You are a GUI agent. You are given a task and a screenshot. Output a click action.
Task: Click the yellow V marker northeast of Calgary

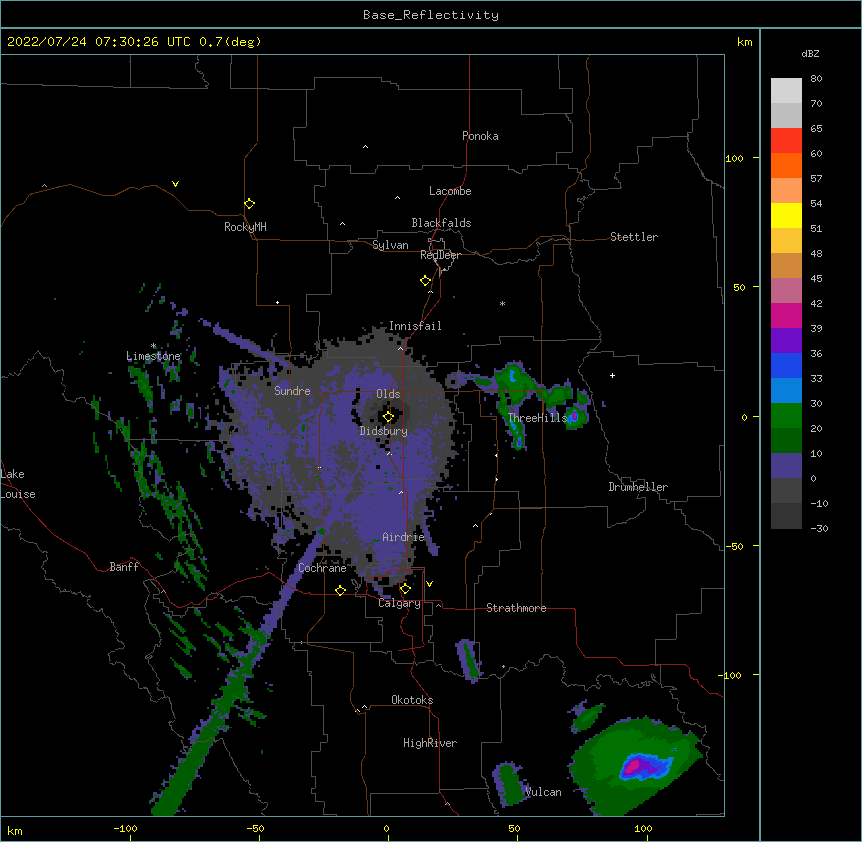[x=429, y=584]
